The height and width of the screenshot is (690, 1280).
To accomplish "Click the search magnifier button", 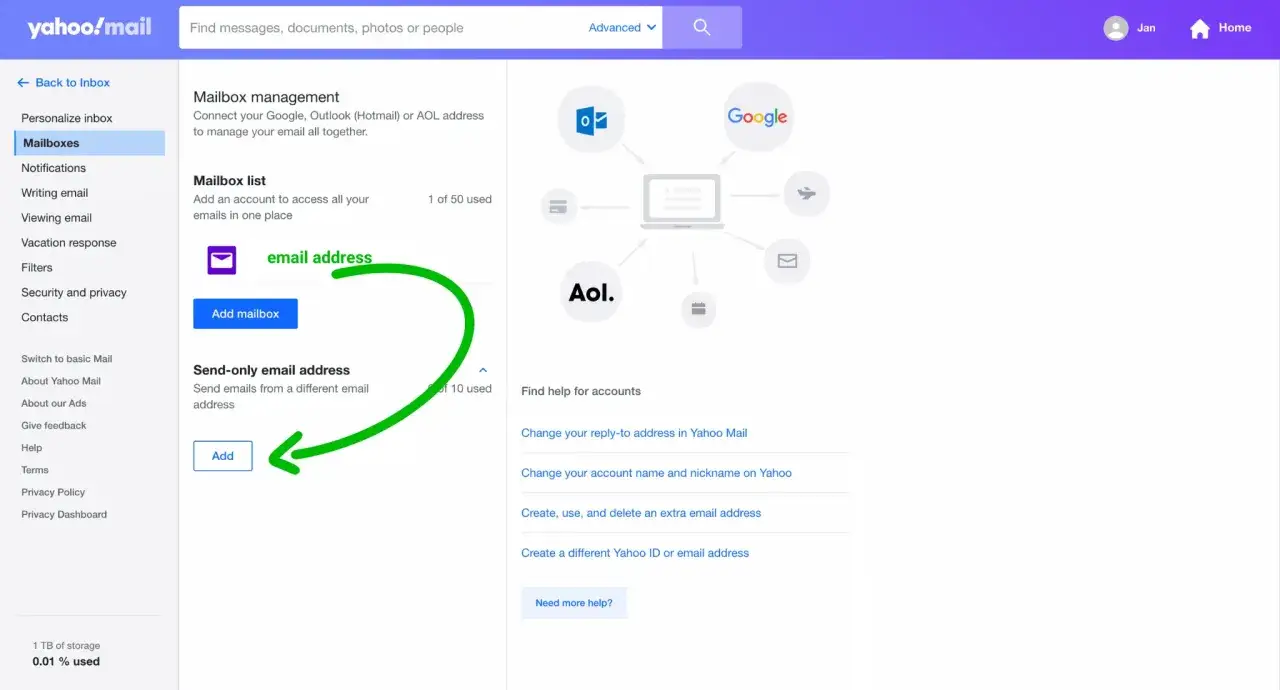I will pos(702,27).
